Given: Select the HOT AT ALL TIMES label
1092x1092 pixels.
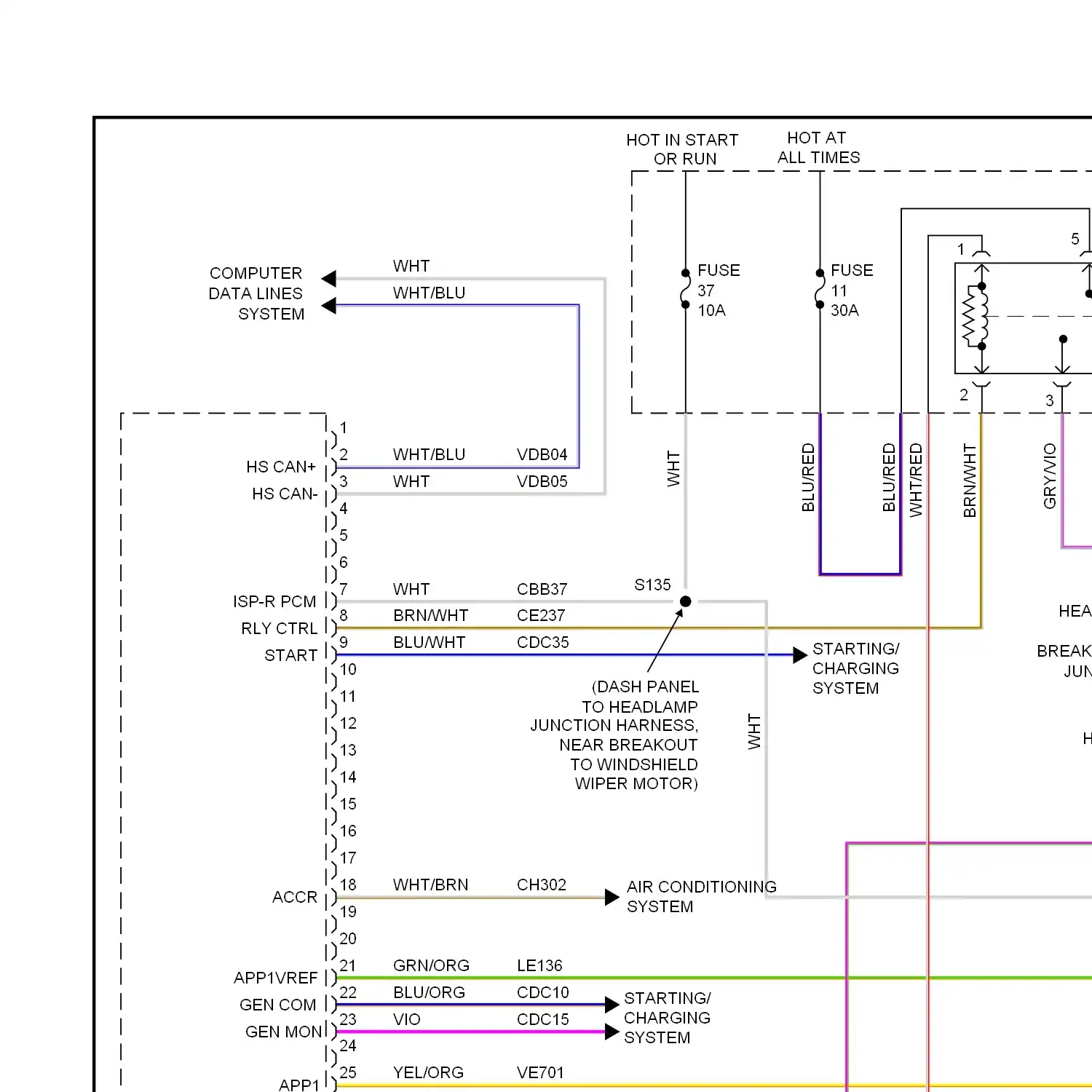Looking at the screenshot, I should 818,148.
